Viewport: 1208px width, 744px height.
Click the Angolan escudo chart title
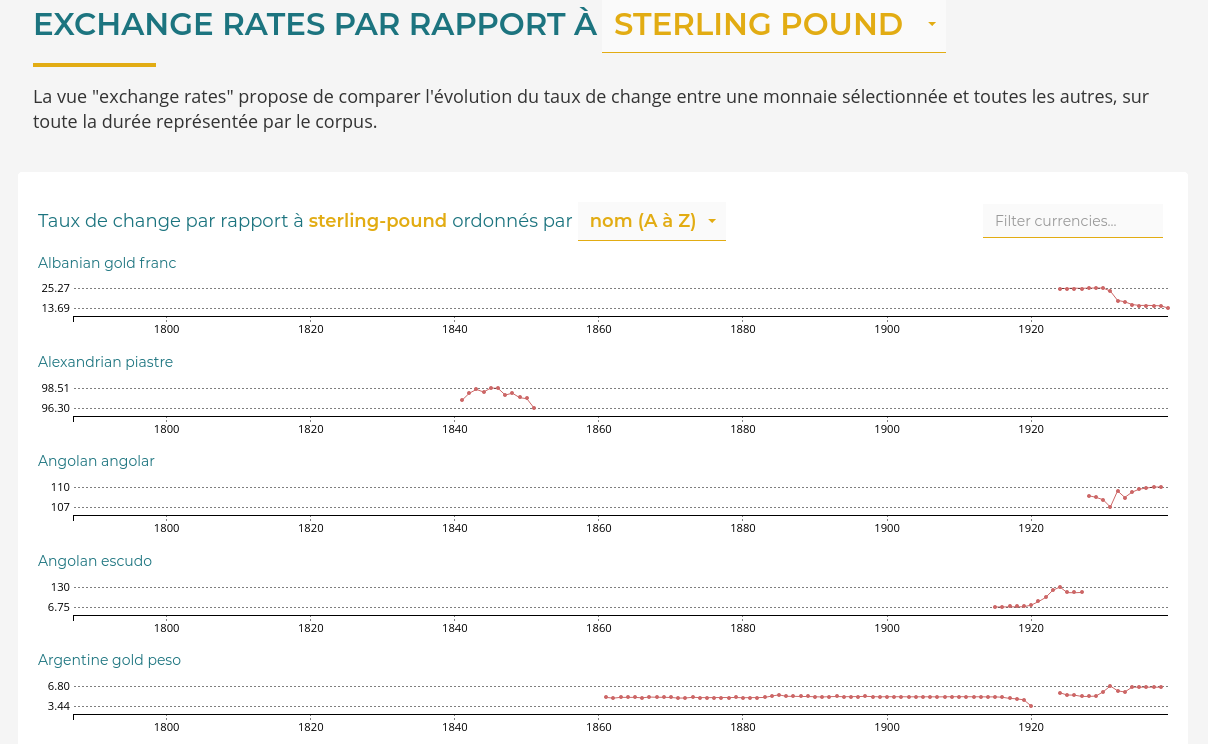tap(95, 561)
